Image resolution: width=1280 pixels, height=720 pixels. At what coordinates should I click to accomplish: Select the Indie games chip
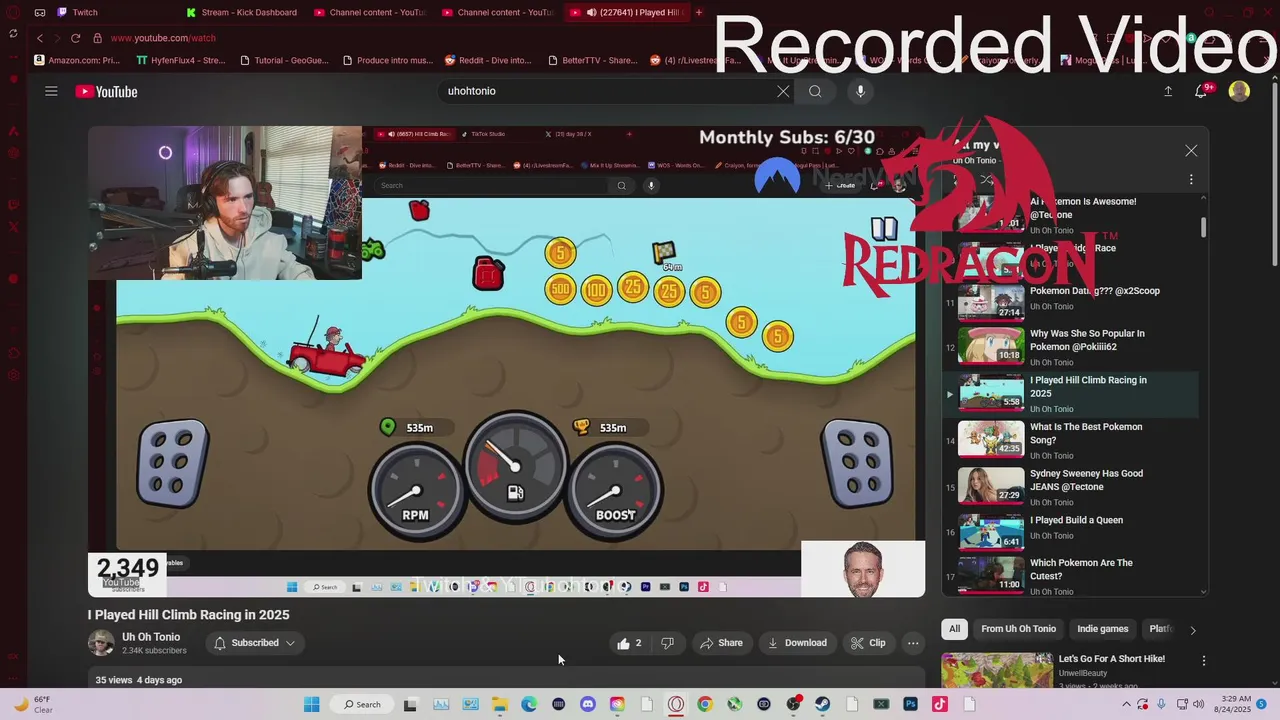click(1102, 629)
